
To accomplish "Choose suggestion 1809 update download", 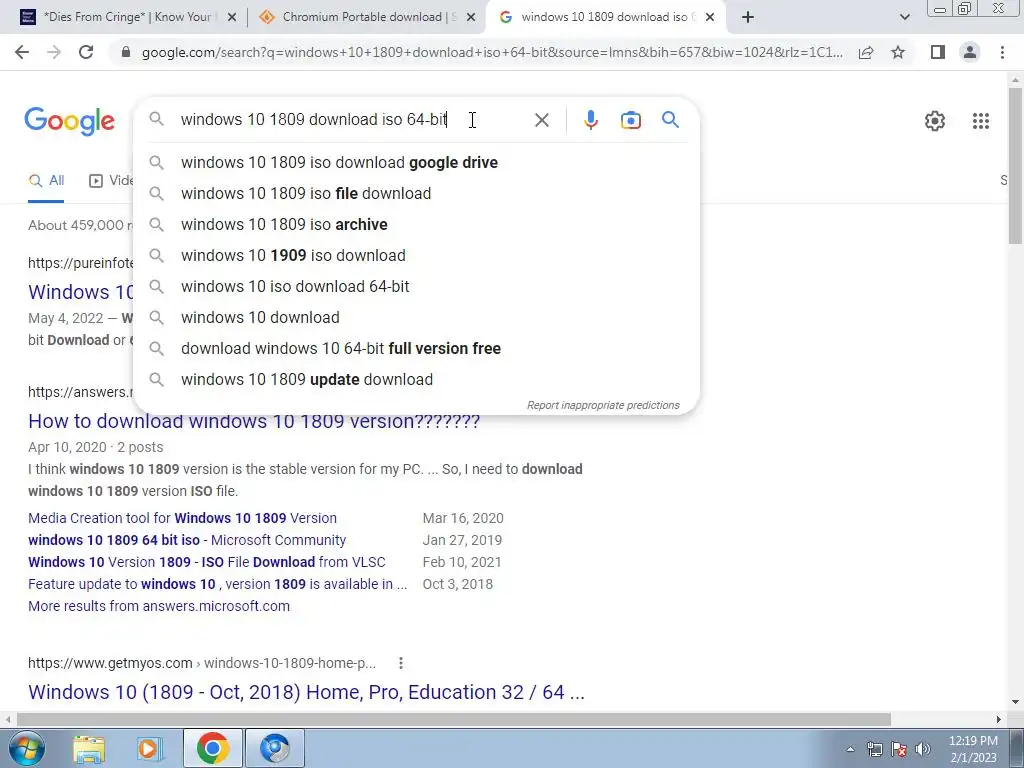I will pyautogui.click(x=416, y=379).
